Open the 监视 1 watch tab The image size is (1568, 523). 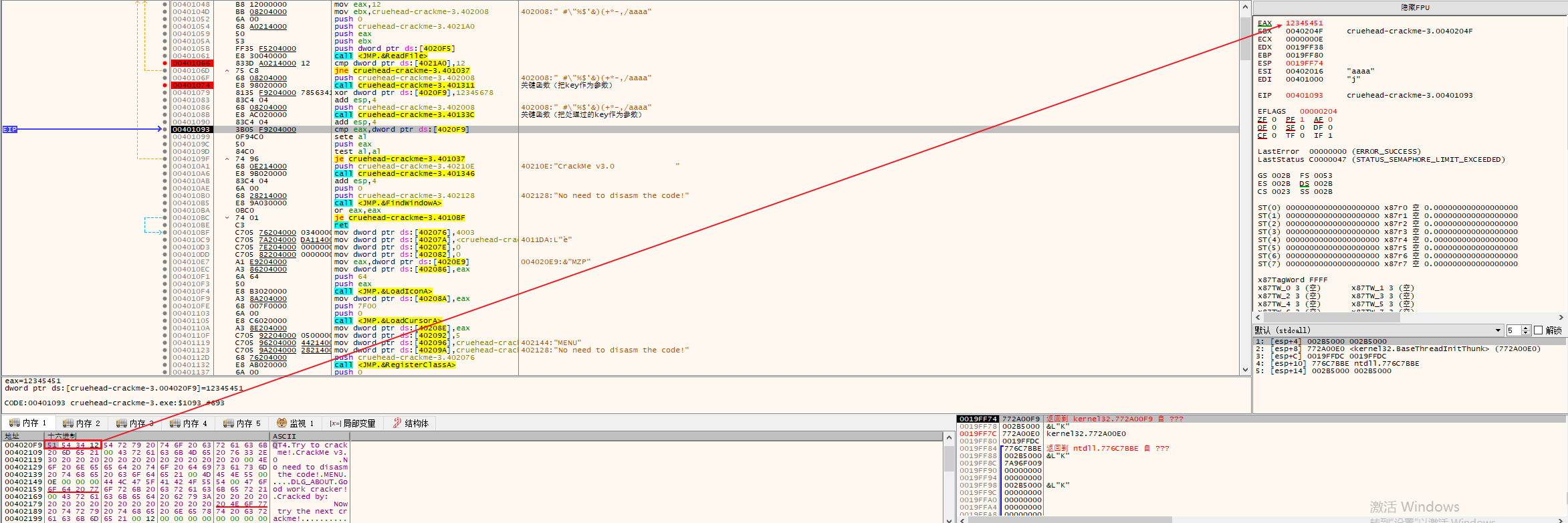pyautogui.click(x=296, y=423)
